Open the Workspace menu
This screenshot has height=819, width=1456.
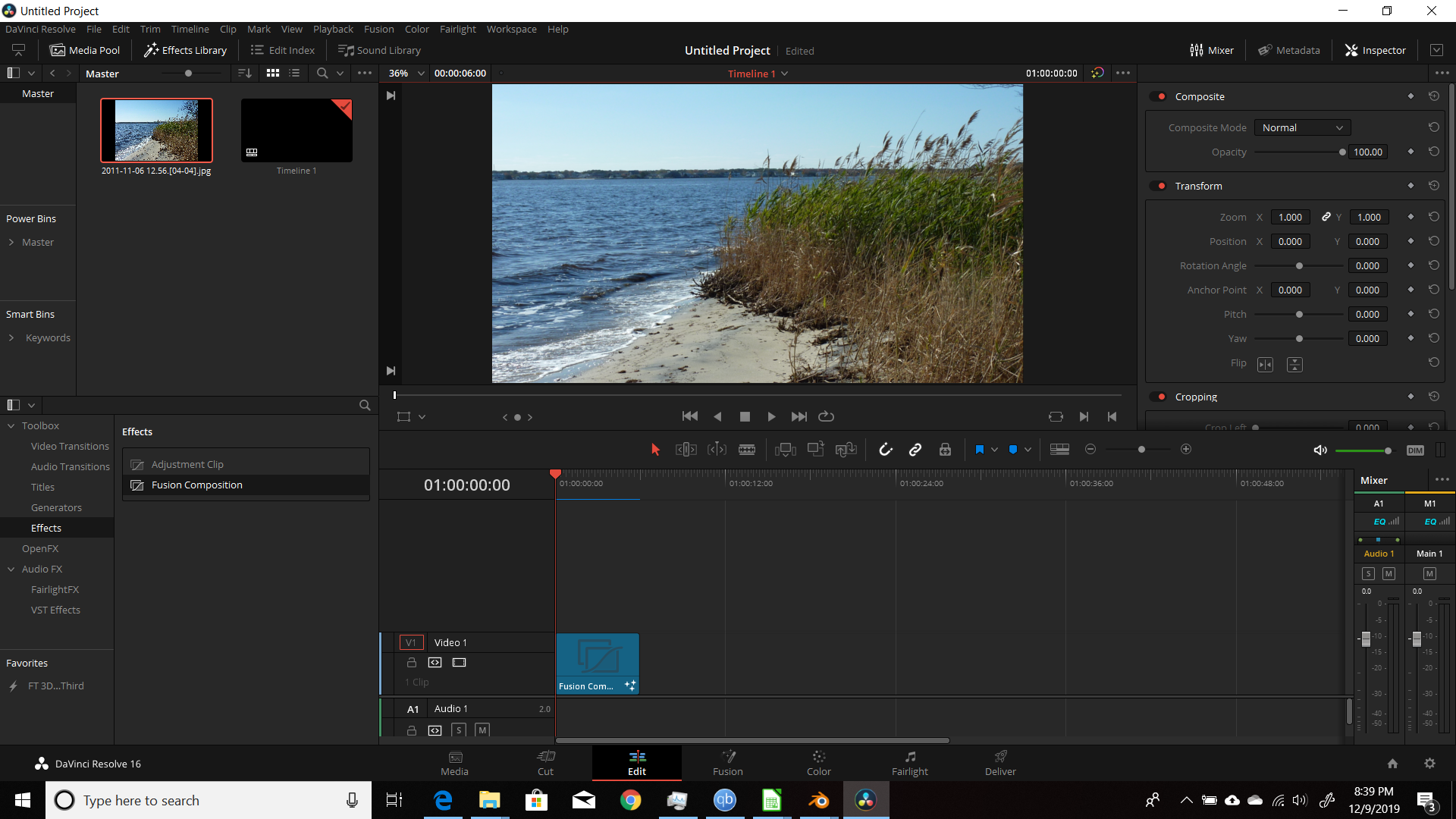click(511, 29)
